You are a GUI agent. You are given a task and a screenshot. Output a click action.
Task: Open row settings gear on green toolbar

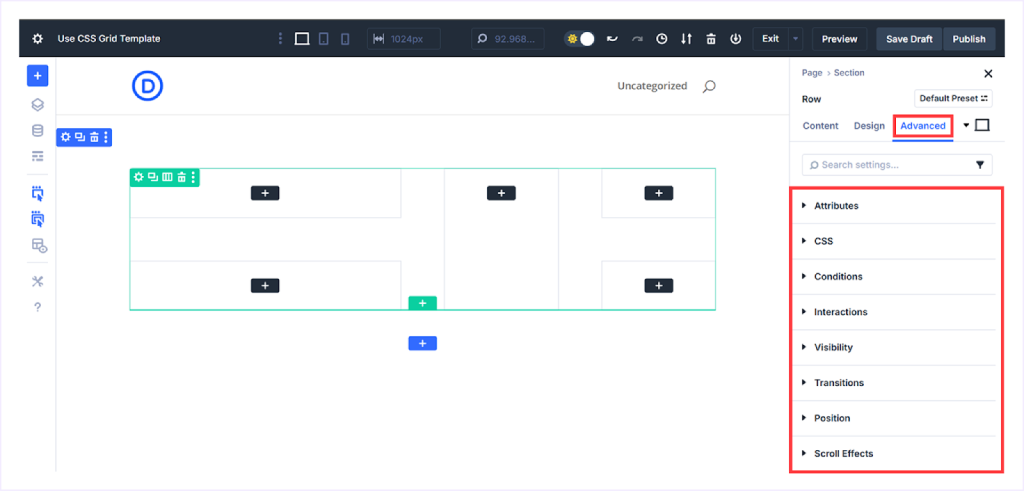[x=139, y=177]
